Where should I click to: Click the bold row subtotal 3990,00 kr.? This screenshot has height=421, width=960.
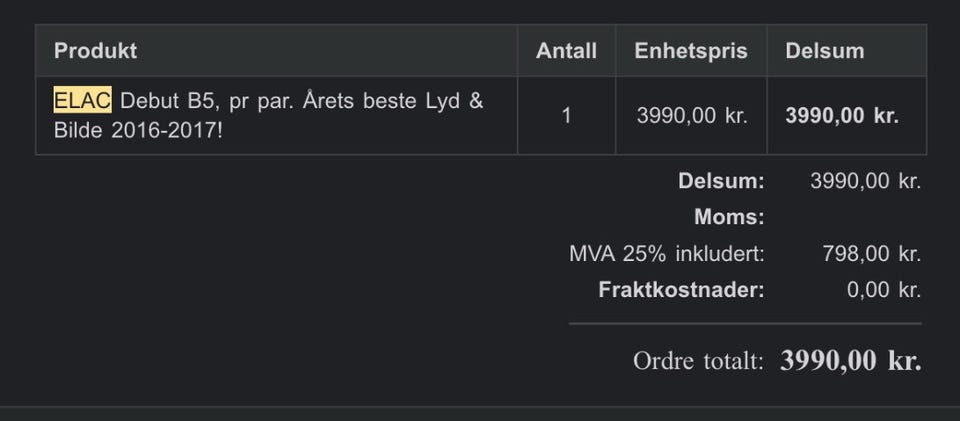[x=842, y=116]
